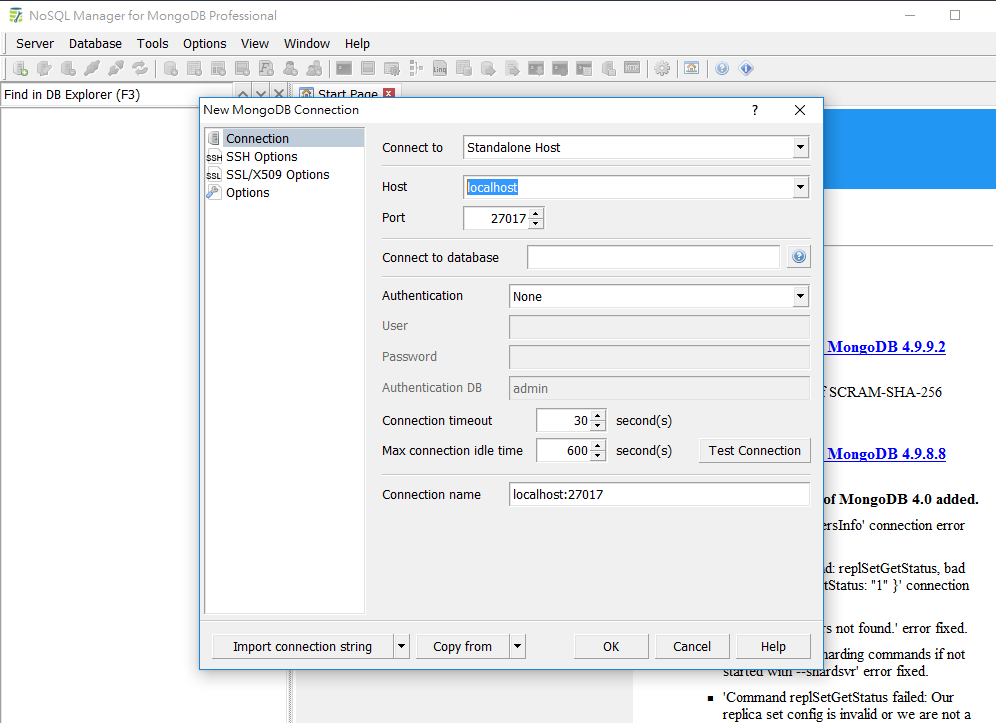996x723 pixels.
Task: Clear DB Explorer search with X icon
Action: [x=278, y=94]
